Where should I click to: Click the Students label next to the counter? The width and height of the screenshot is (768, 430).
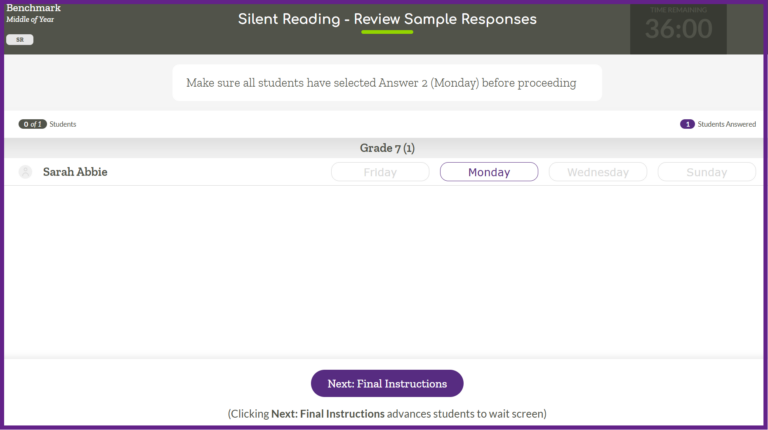(x=63, y=124)
